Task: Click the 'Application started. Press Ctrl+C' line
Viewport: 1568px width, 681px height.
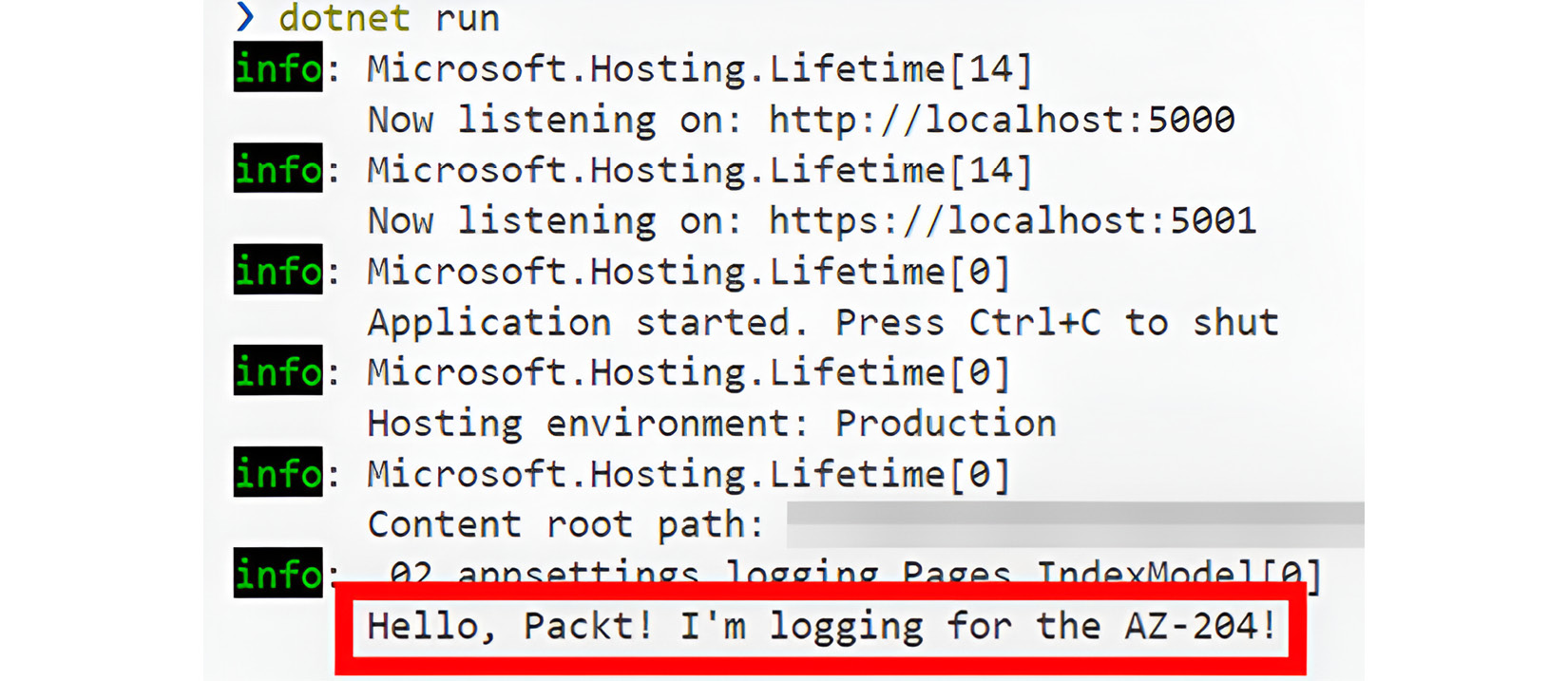Action: (x=823, y=323)
